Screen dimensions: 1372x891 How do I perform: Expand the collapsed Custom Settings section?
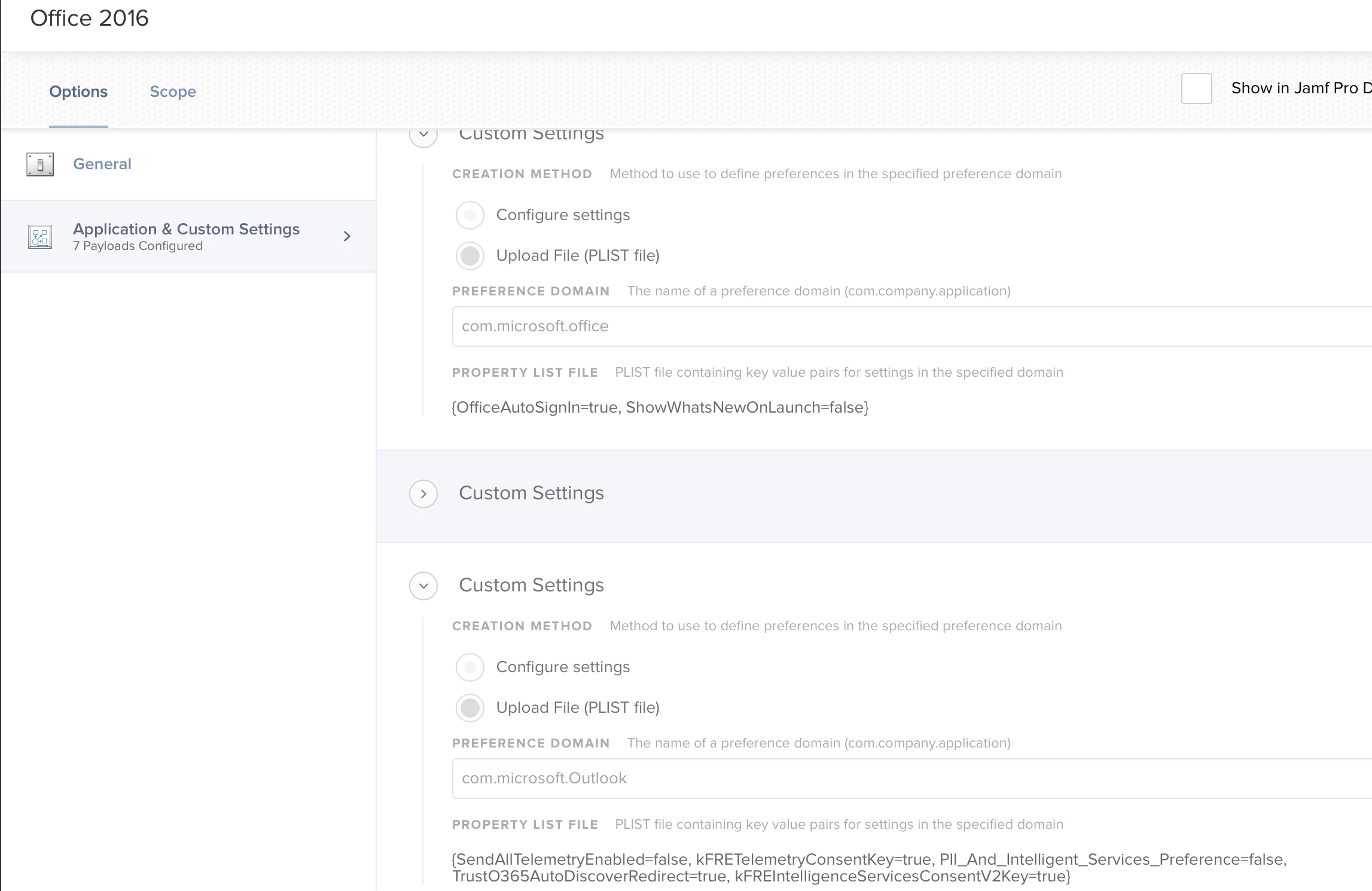coord(423,494)
